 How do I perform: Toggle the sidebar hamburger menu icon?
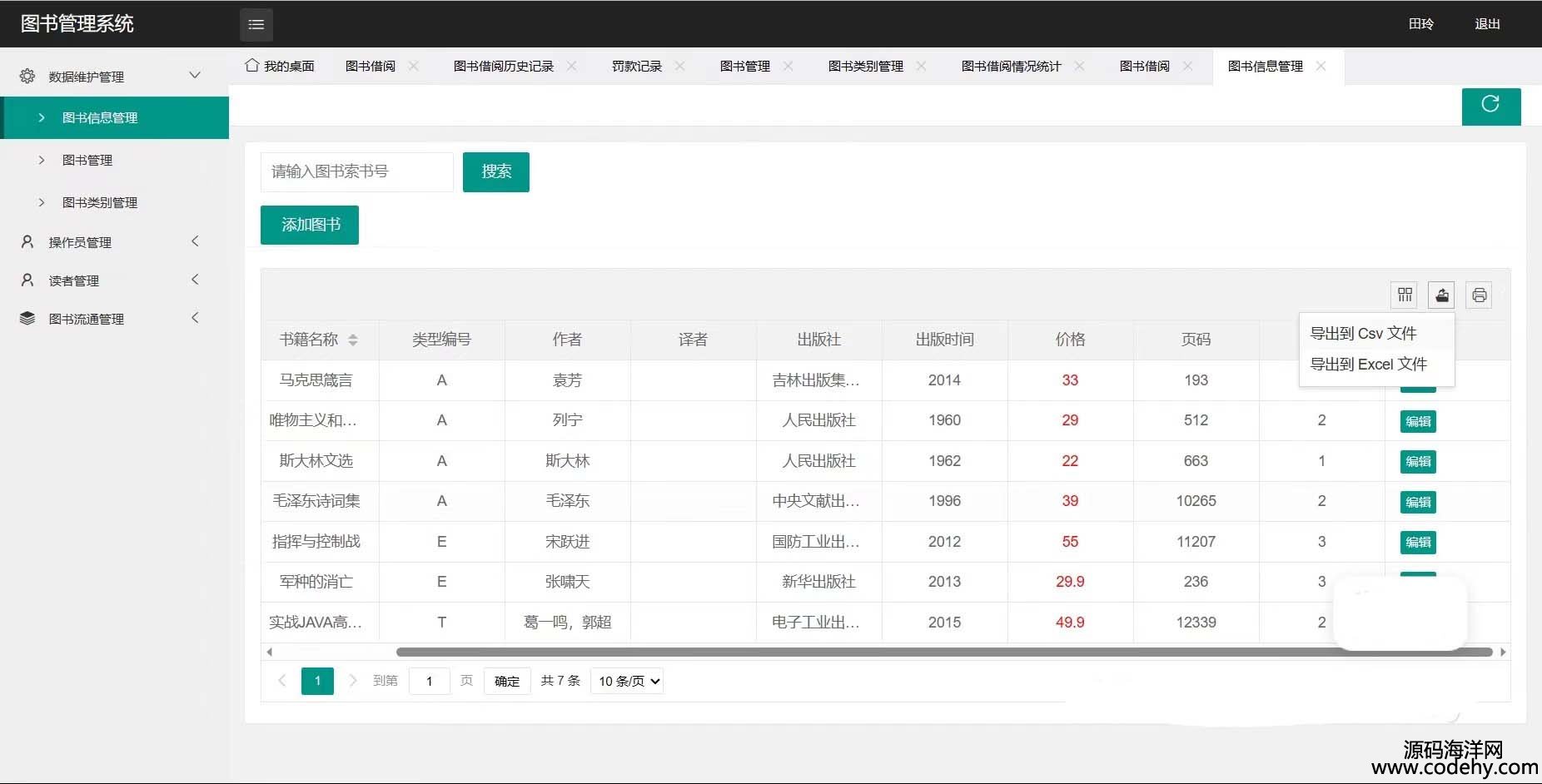pos(256,25)
